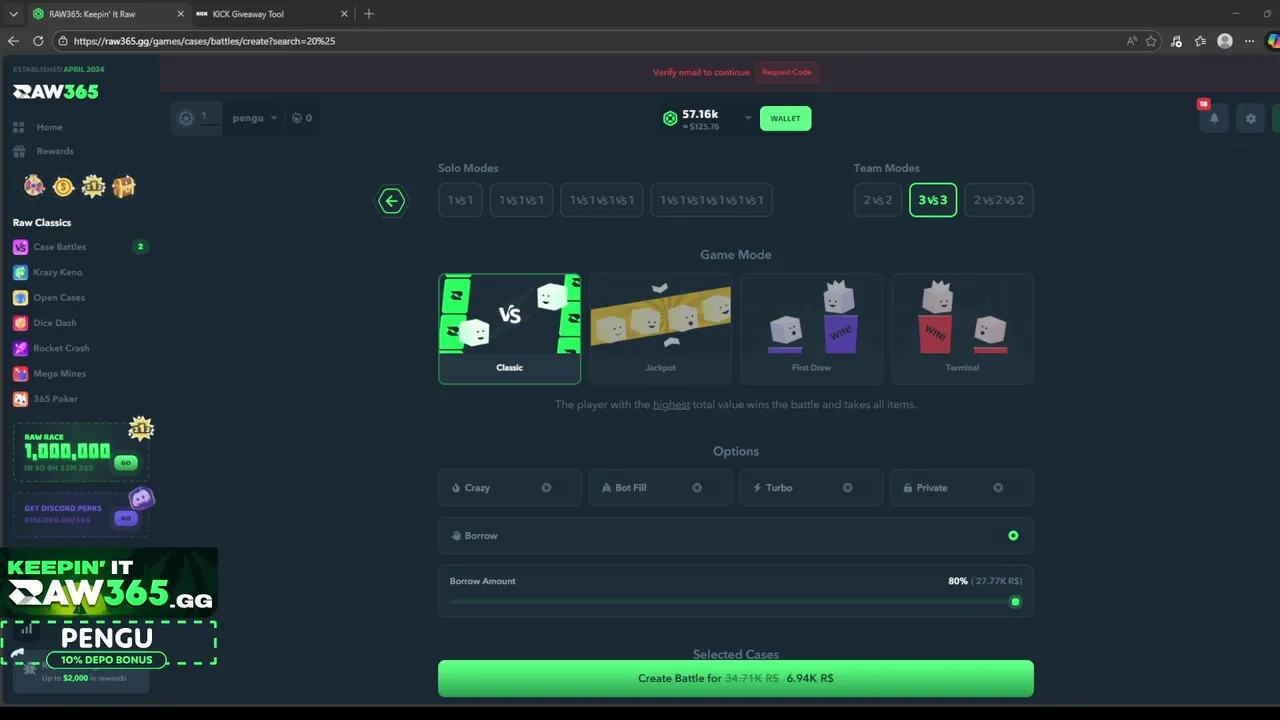Click the spin wheel reward icon
The height and width of the screenshot is (720, 1280).
[x=35, y=186]
